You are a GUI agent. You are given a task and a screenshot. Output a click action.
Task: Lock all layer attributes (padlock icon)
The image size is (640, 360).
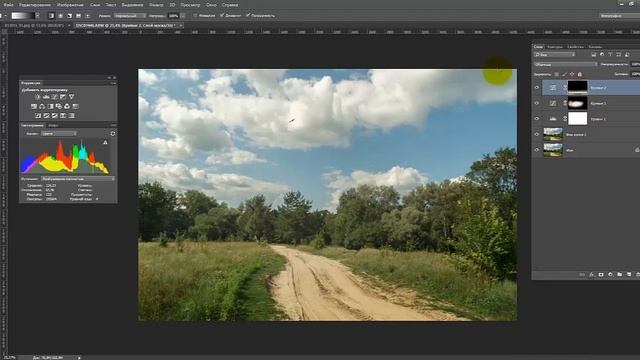click(580, 74)
